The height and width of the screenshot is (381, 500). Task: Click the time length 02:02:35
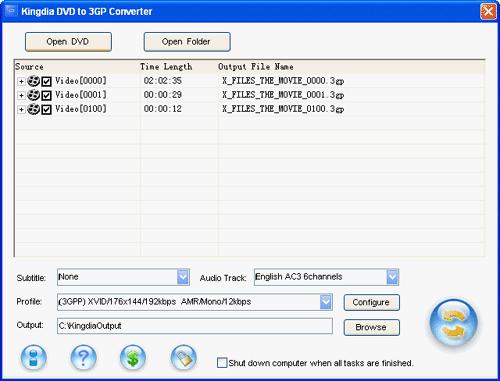(163, 81)
